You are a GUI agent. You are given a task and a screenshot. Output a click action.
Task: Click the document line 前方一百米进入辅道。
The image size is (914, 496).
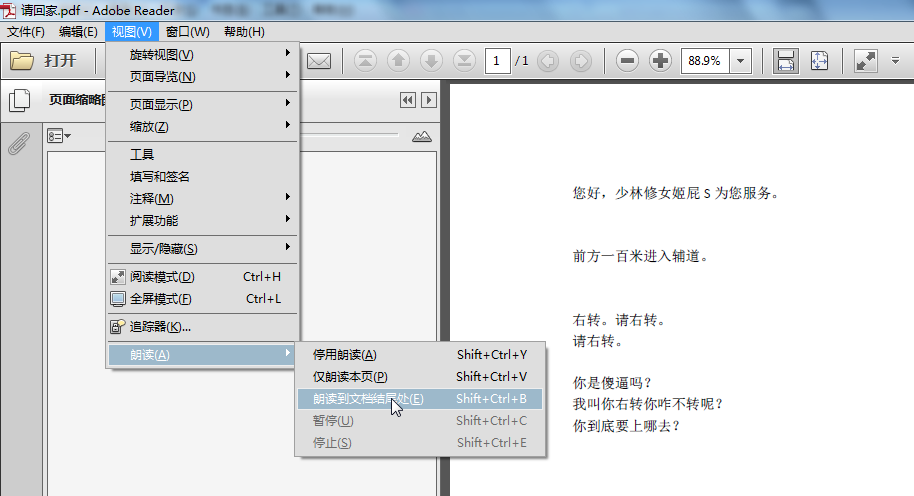pos(641,256)
